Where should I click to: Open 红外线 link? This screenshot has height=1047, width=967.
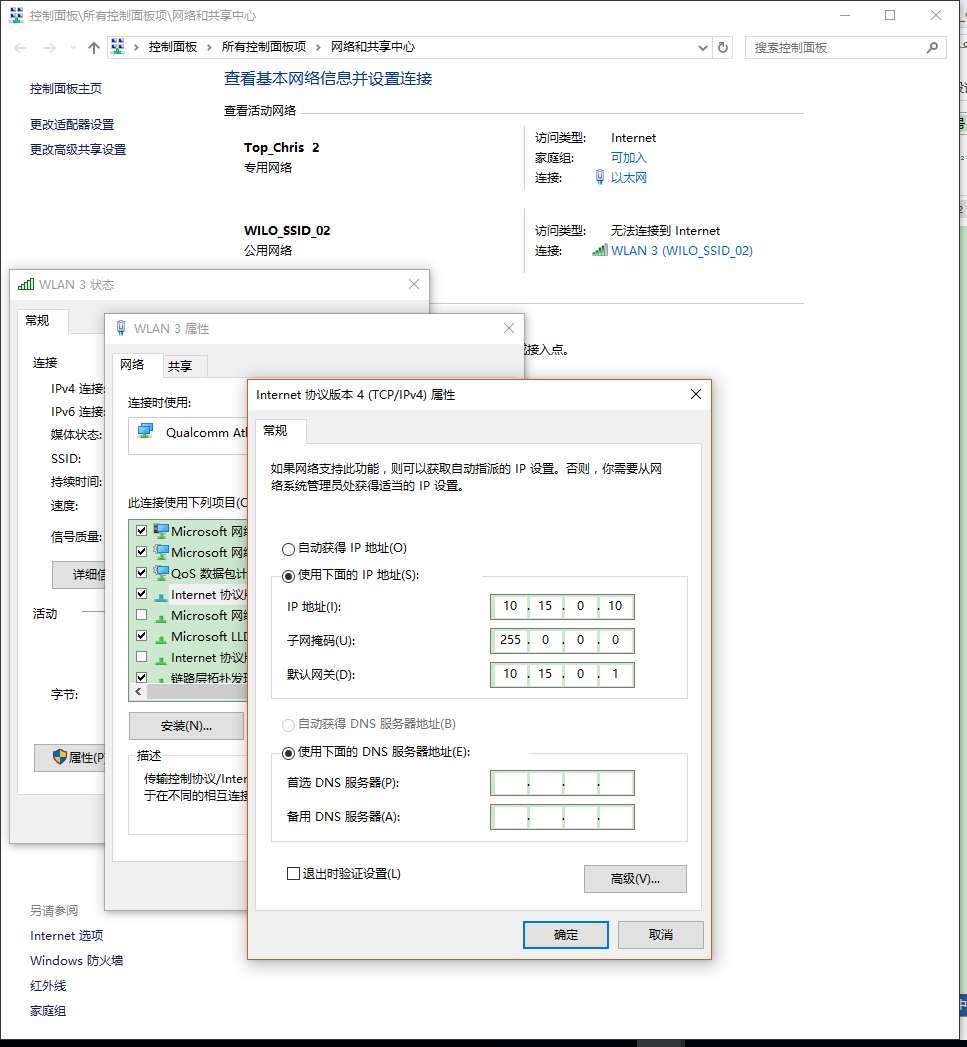[x=48, y=986]
